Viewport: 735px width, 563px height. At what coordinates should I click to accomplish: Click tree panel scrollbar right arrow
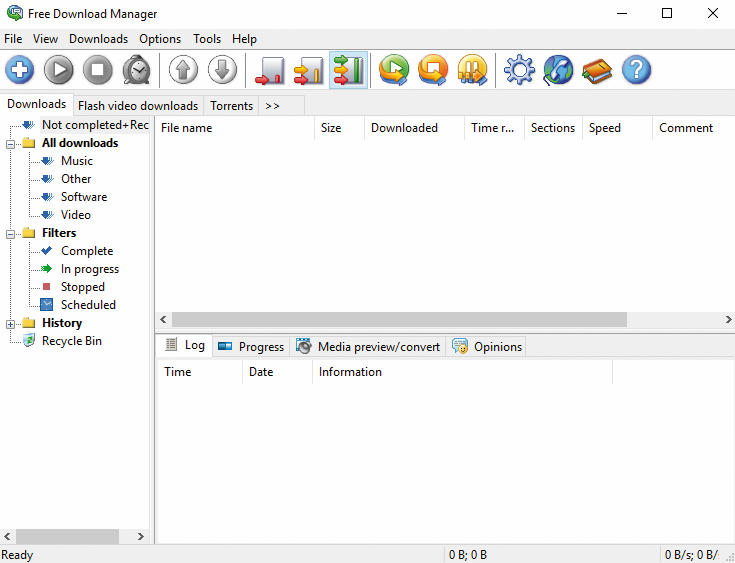[x=141, y=536]
